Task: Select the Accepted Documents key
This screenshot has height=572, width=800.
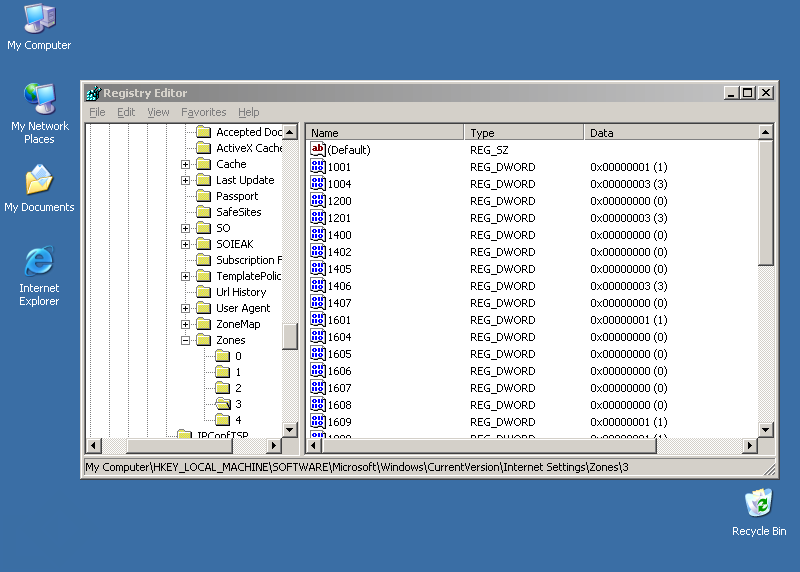Action: click(x=248, y=132)
